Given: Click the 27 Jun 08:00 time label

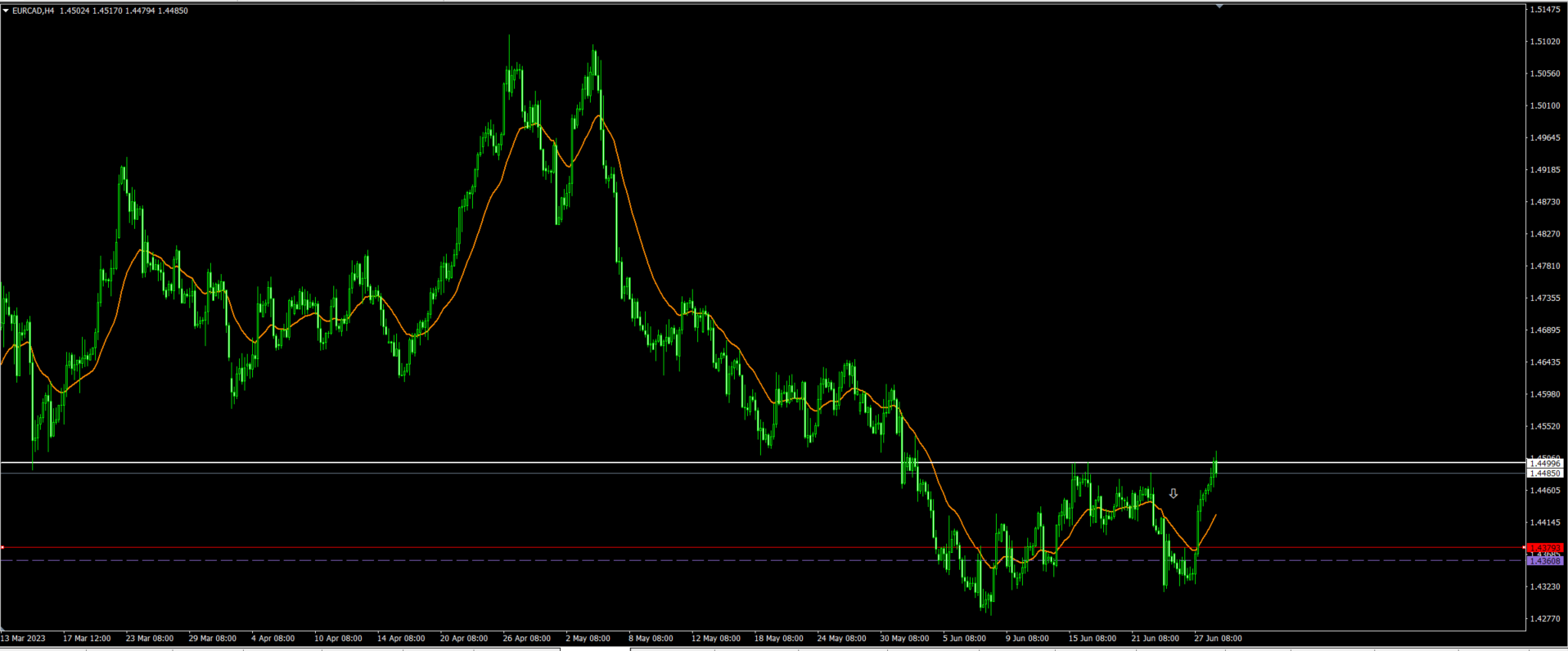Looking at the screenshot, I should [x=1217, y=639].
